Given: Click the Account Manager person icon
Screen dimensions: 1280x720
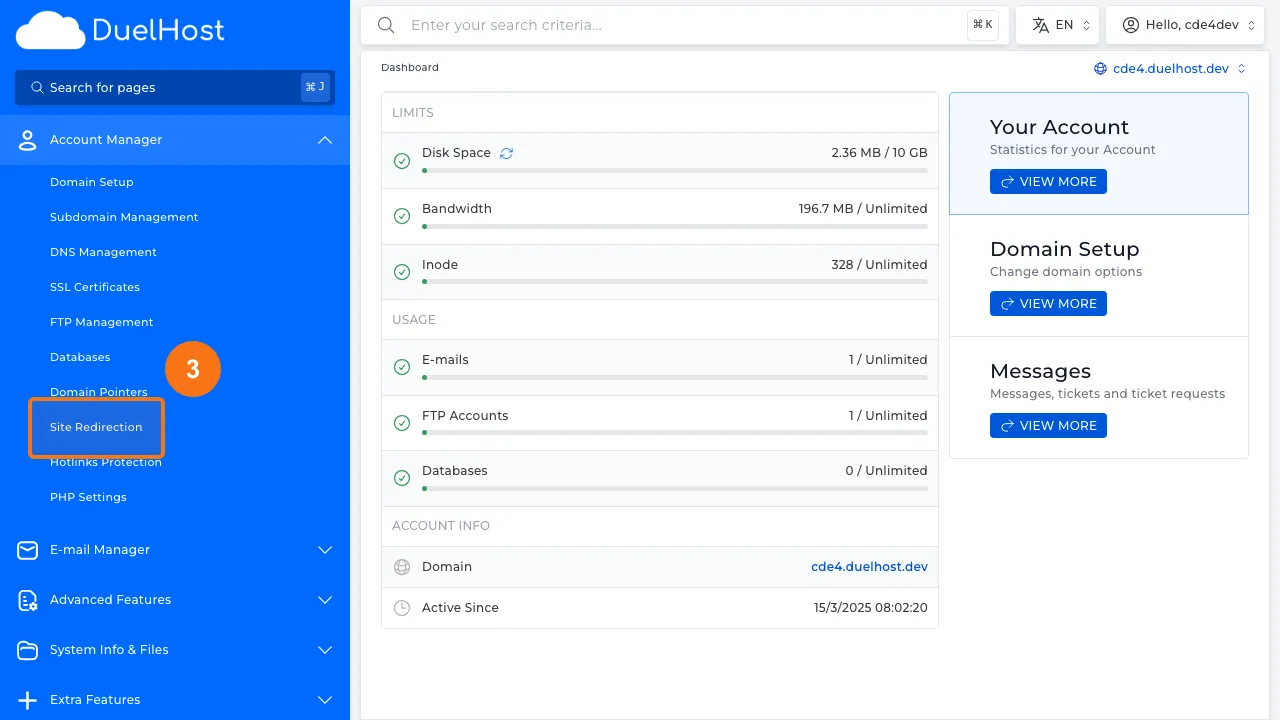Looking at the screenshot, I should tap(27, 139).
